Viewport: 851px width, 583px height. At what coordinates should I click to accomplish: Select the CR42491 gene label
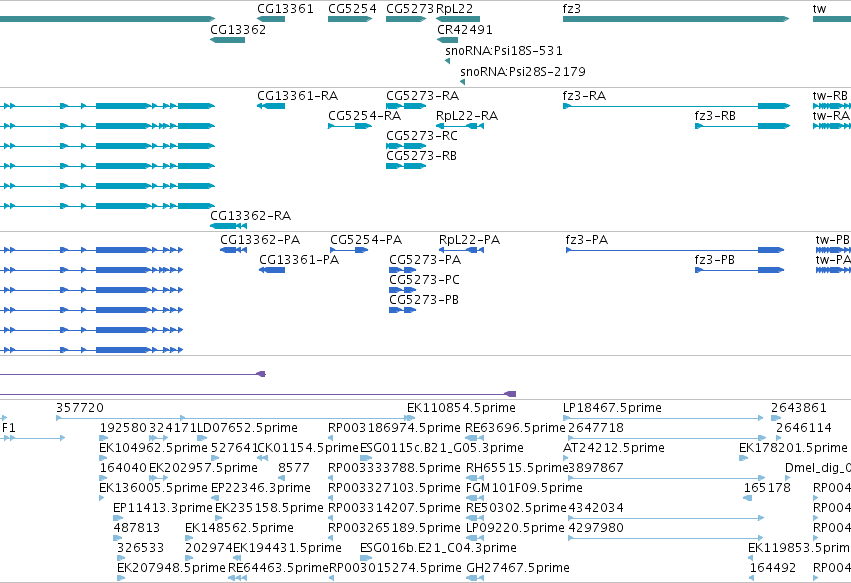point(465,30)
